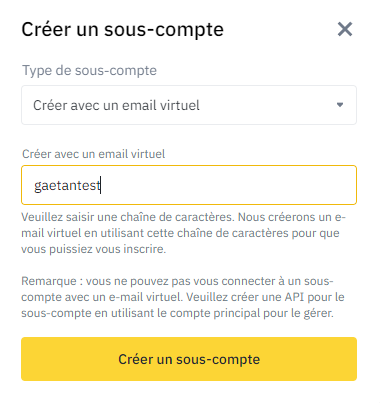The width and height of the screenshot is (380, 403).
Task: Click the Remarque note paragraph
Action: coord(183,297)
